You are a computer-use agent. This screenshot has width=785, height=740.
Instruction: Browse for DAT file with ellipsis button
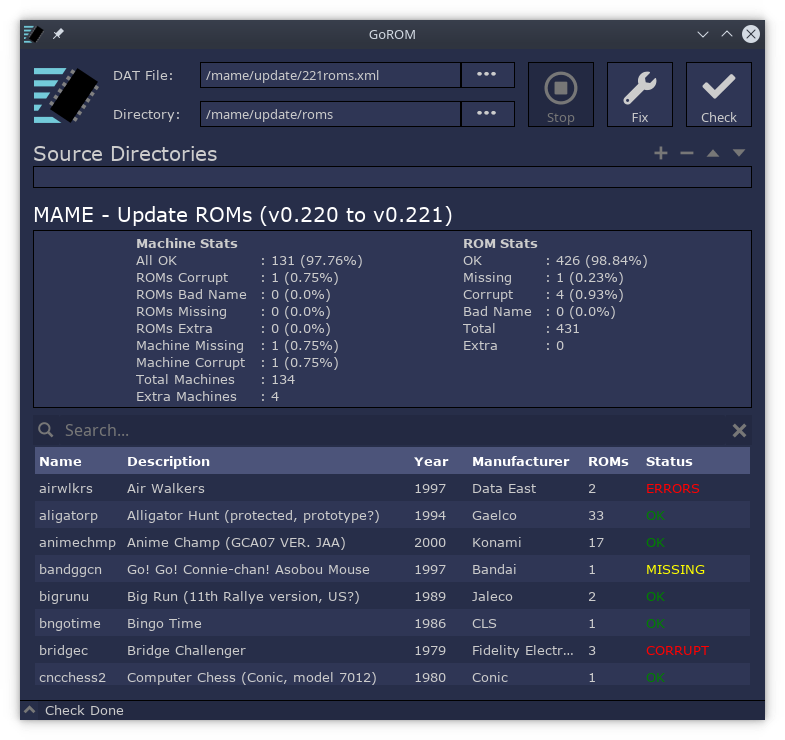(x=487, y=75)
